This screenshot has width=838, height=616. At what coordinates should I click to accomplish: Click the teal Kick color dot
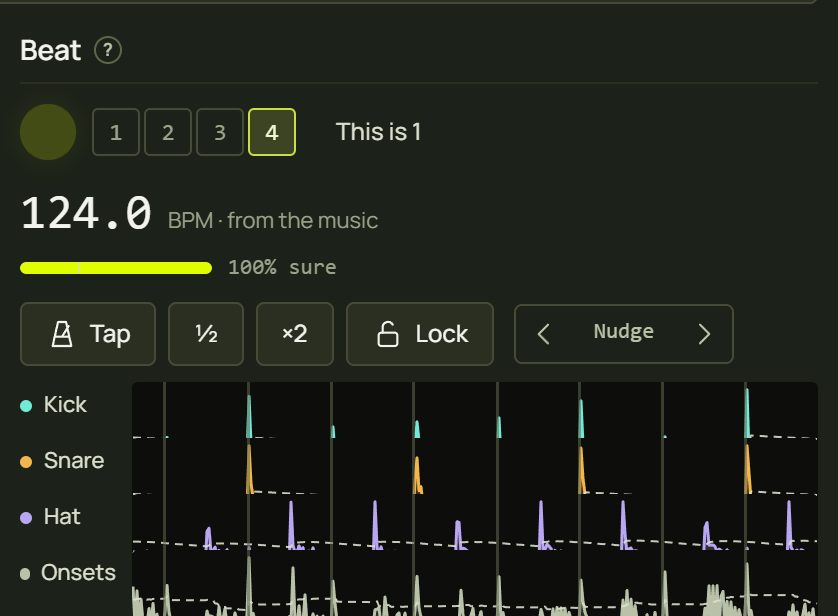[x=26, y=406]
